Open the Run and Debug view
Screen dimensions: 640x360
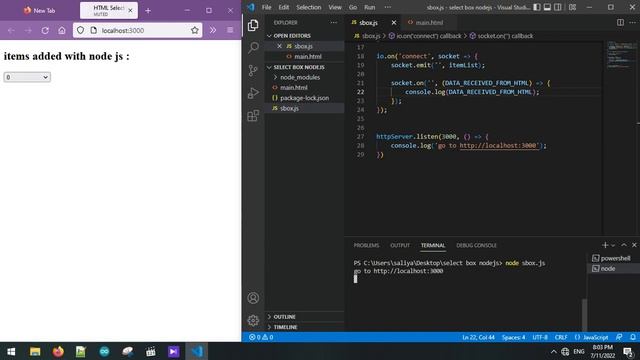253,93
